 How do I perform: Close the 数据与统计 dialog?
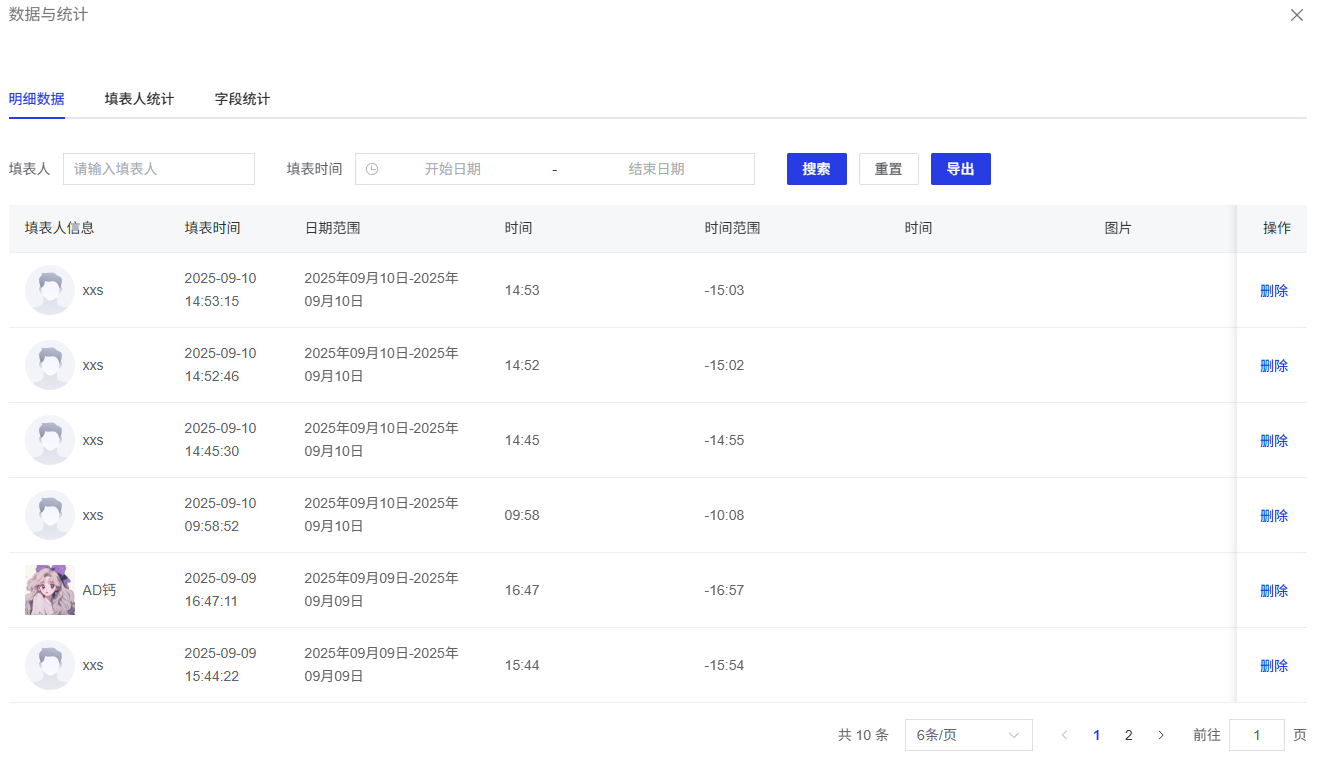point(1297,15)
